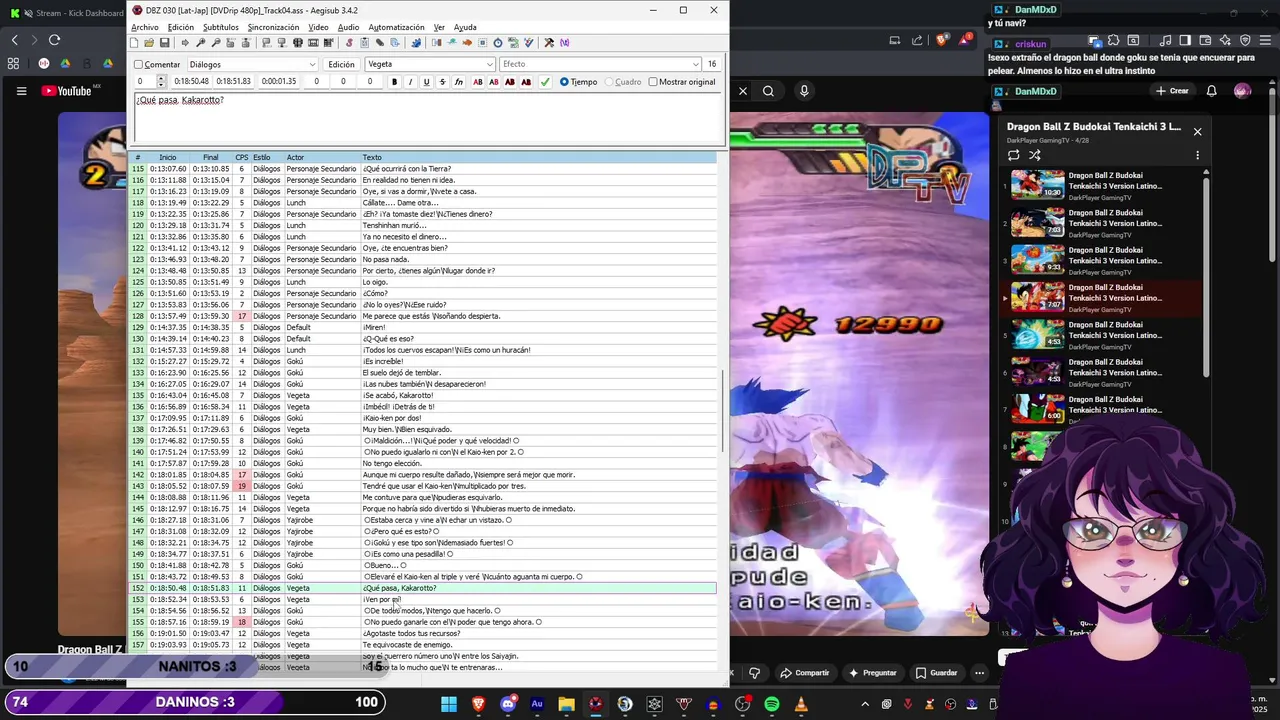This screenshot has height=720, width=1280.
Task: Pick the primary color AB swatch
Action: pyautogui.click(x=477, y=82)
